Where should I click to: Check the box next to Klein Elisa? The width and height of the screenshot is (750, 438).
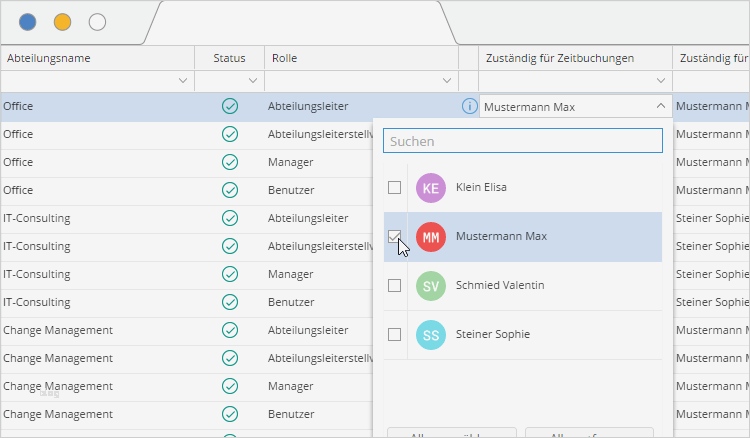click(395, 187)
